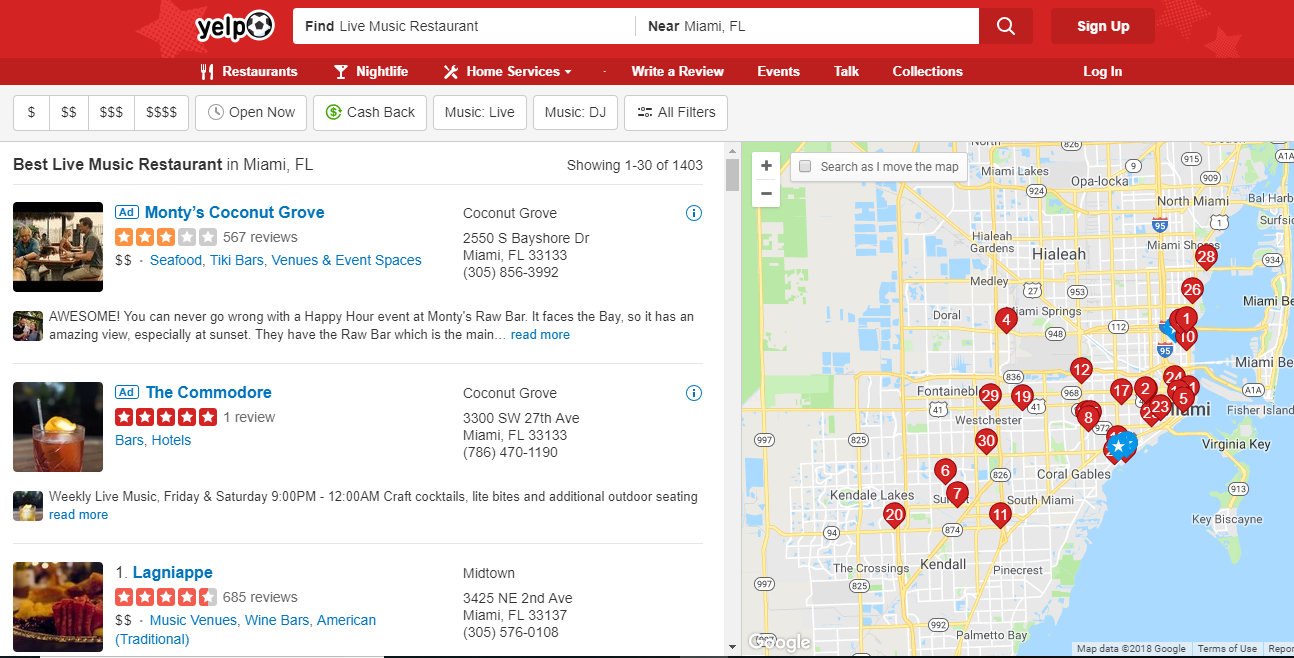Expand the Home Services dropdown
Image resolution: width=1294 pixels, height=658 pixels.
pos(507,71)
